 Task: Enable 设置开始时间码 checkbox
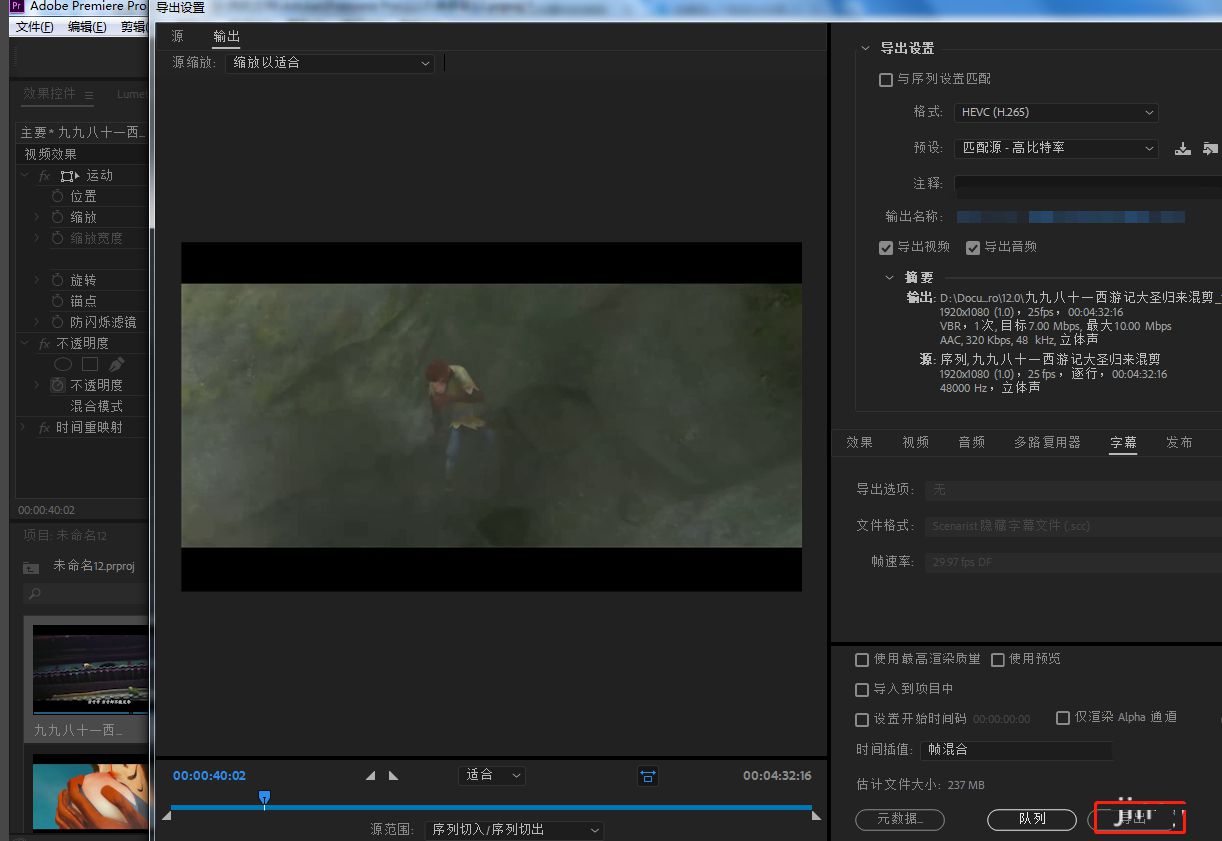862,719
